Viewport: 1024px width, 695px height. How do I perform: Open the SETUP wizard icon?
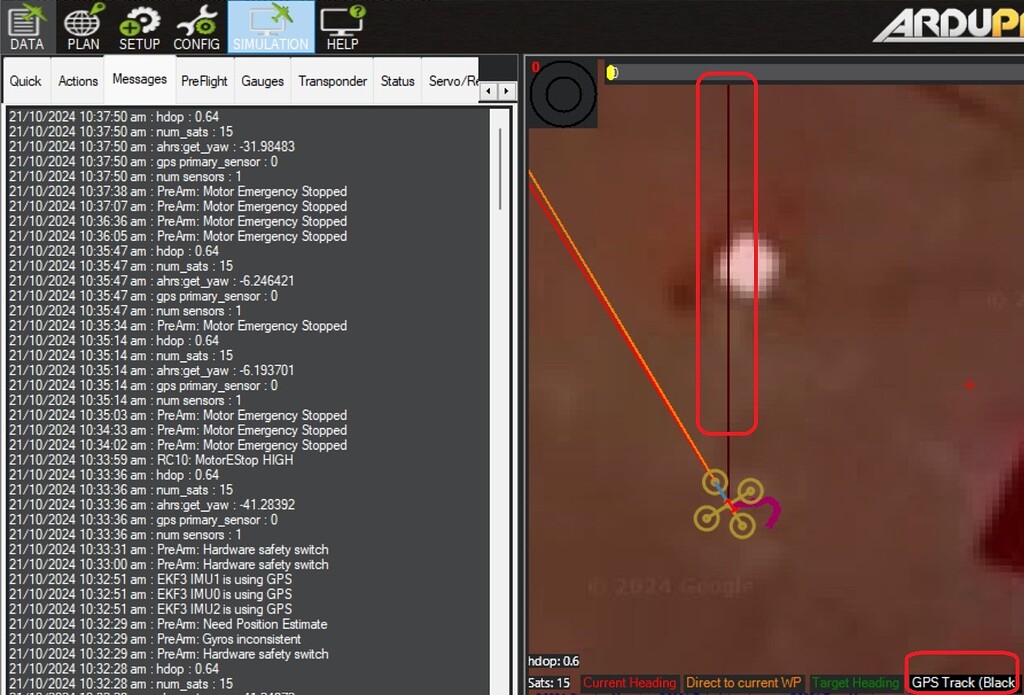pos(139,27)
